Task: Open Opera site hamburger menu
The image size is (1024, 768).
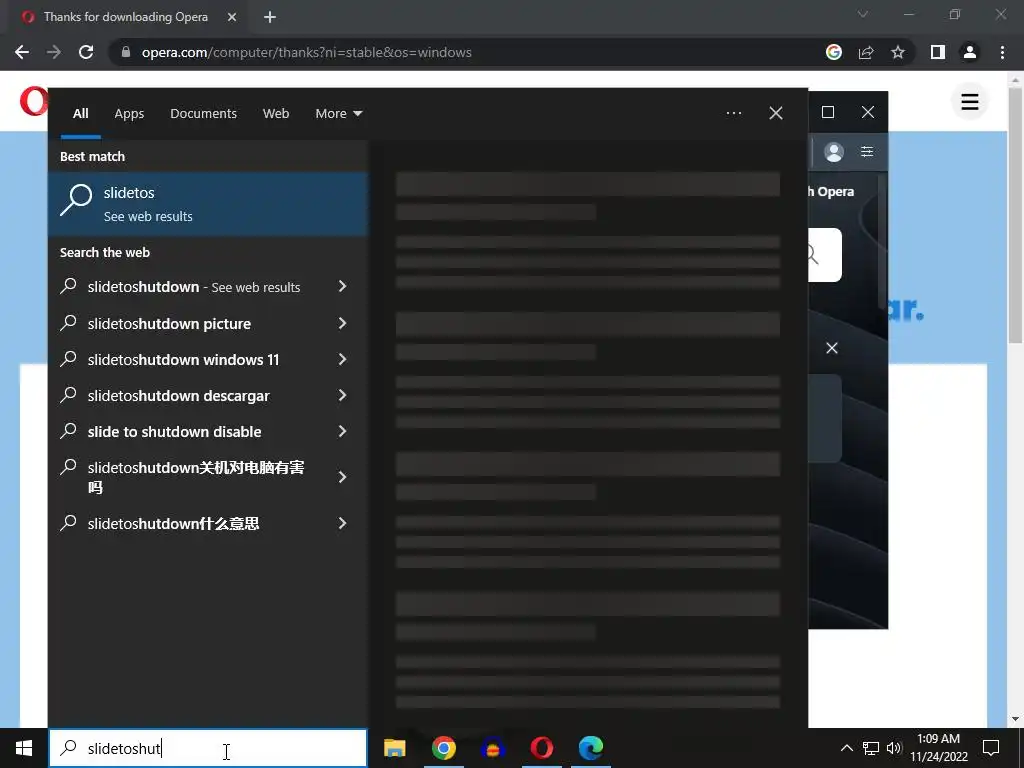Action: [970, 102]
